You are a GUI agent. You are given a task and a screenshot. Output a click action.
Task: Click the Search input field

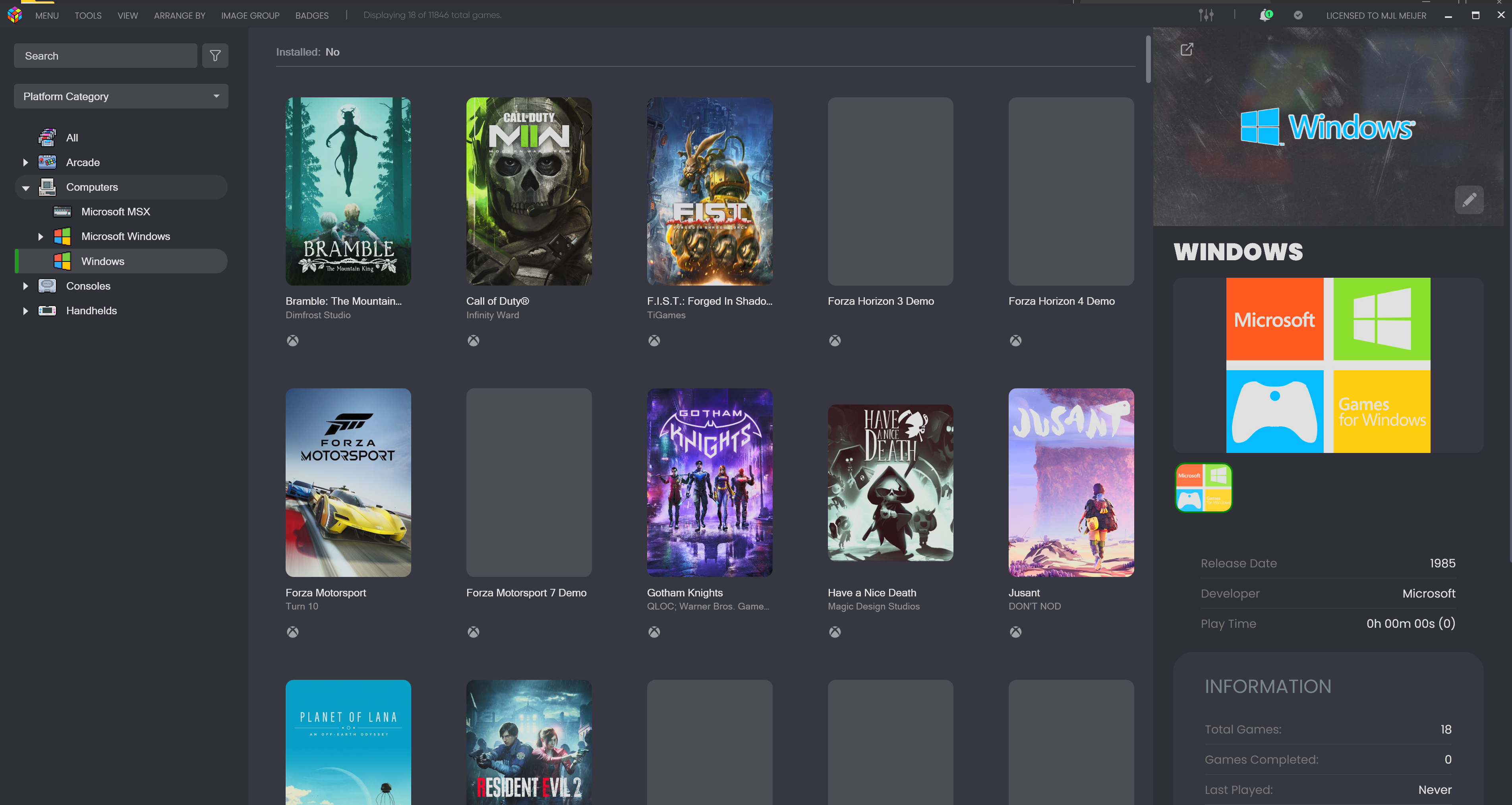coord(106,56)
